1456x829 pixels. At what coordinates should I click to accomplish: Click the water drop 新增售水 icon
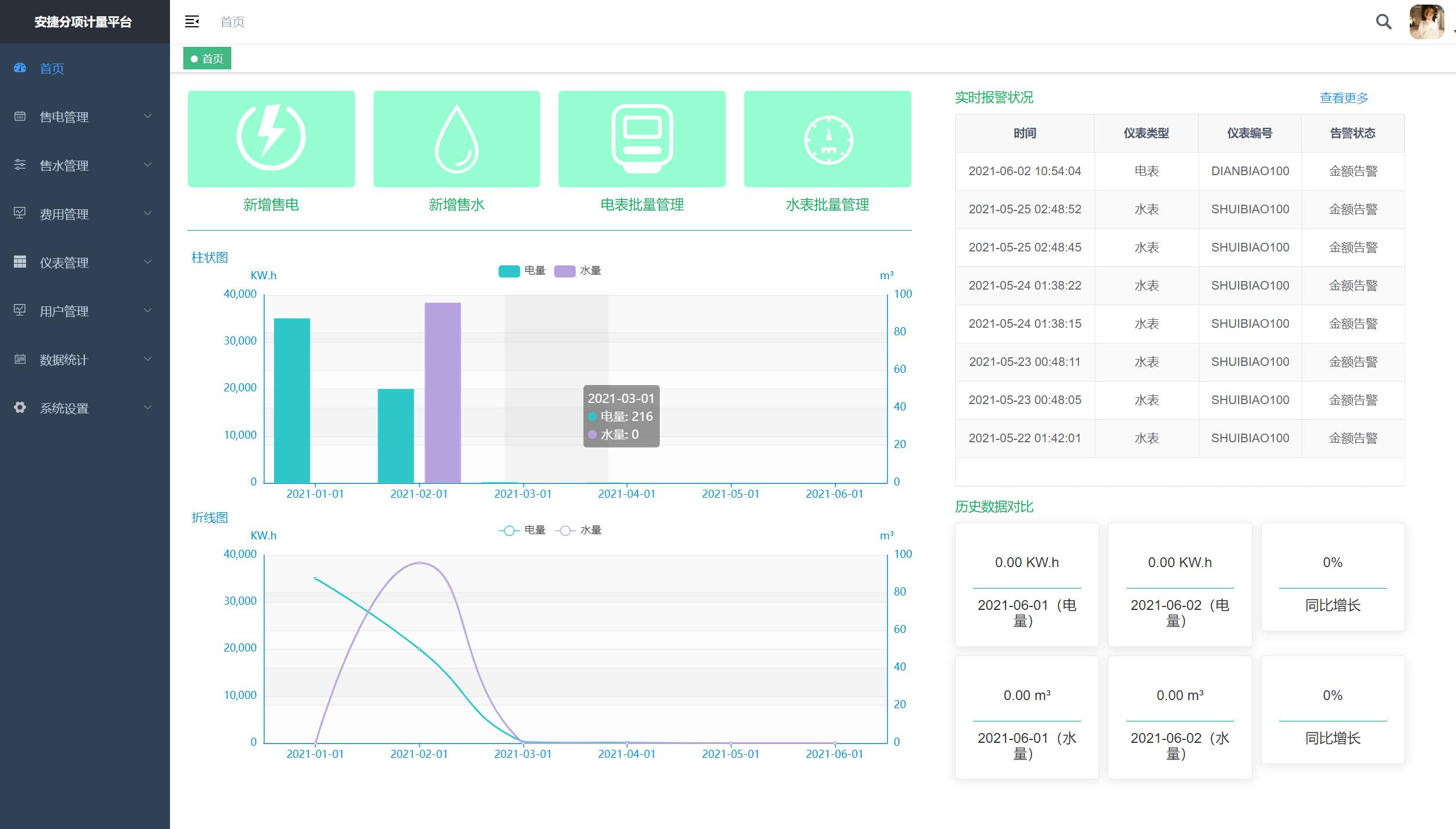pyautogui.click(x=456, y=138)
